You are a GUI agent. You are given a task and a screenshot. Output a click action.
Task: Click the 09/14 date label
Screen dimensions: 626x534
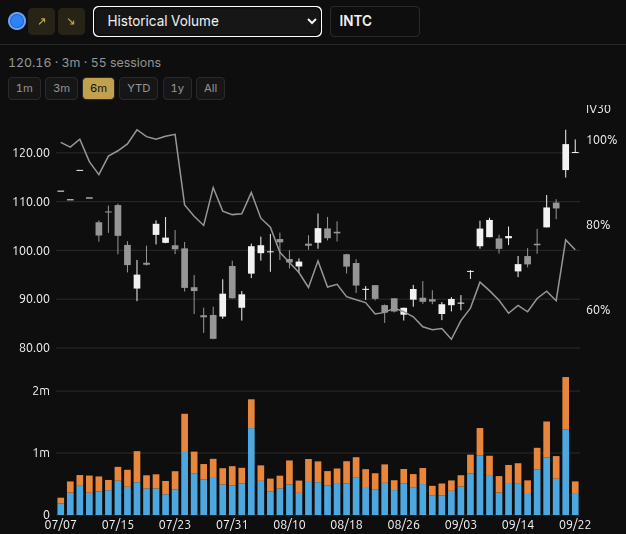tap(518, 524)
